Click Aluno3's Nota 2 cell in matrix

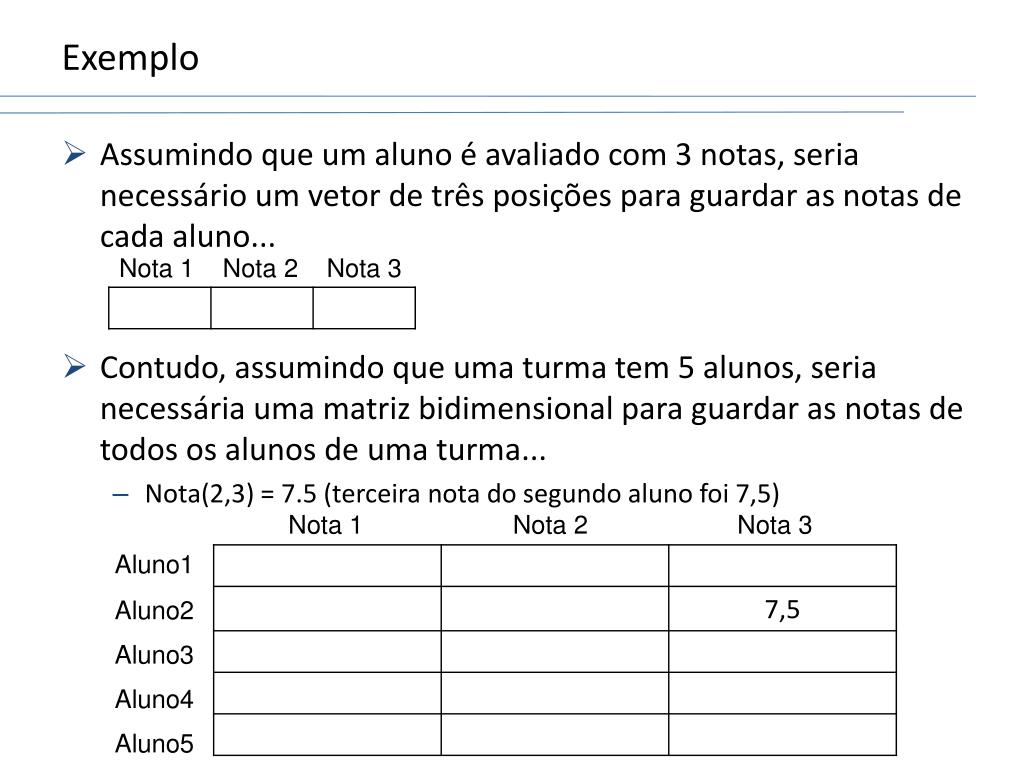(555, 652)
